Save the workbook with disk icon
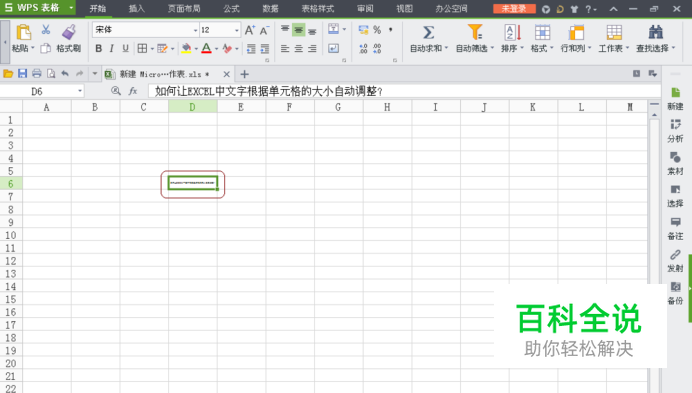This screenshot has width=692, height=393. tap(22, 74)
